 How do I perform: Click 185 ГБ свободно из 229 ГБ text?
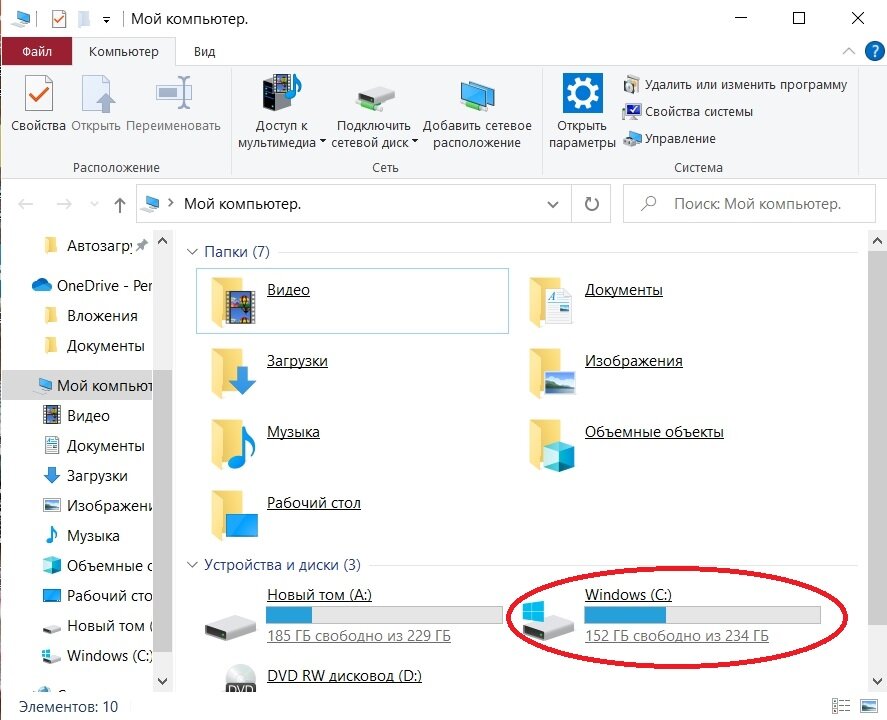[x=359, y=636]
